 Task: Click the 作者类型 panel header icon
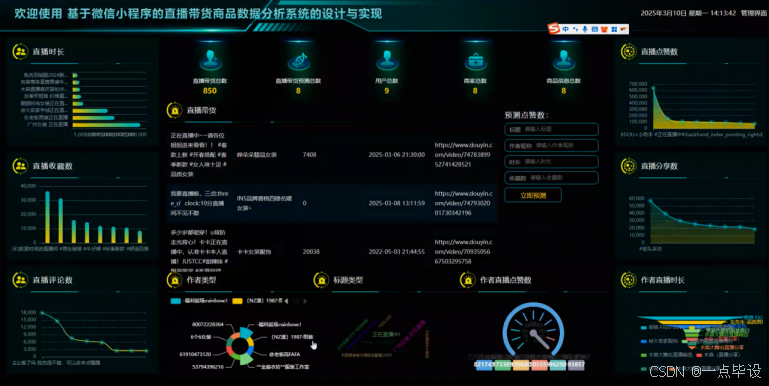(x=175, y=280)
